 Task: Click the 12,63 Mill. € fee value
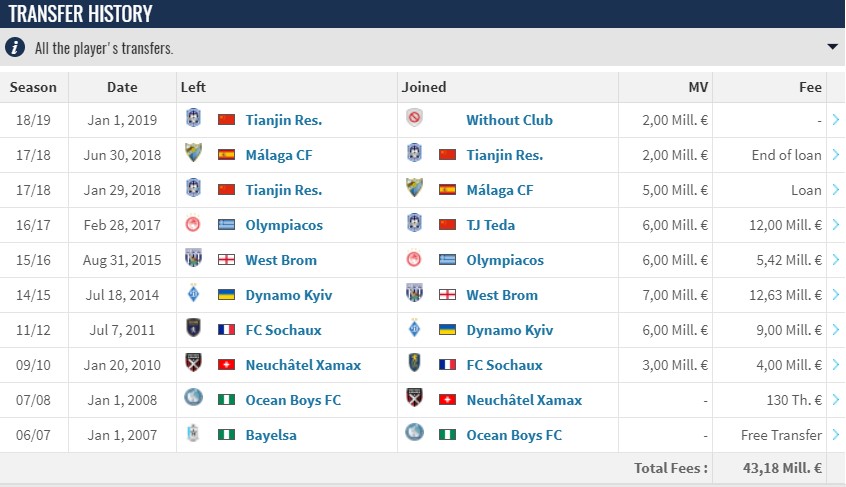(786, 295)
